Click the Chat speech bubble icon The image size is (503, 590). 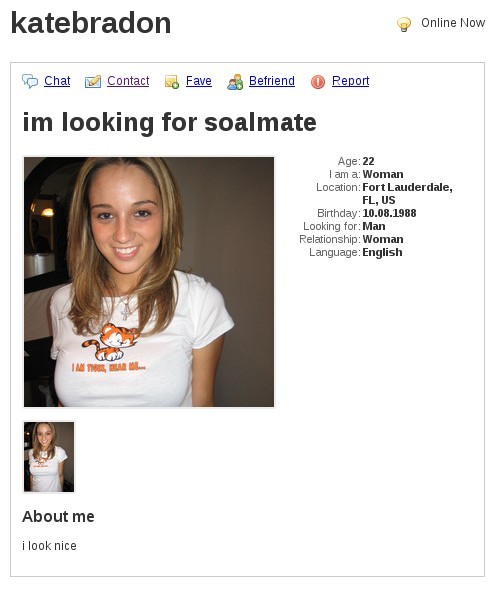click(30, 81)
